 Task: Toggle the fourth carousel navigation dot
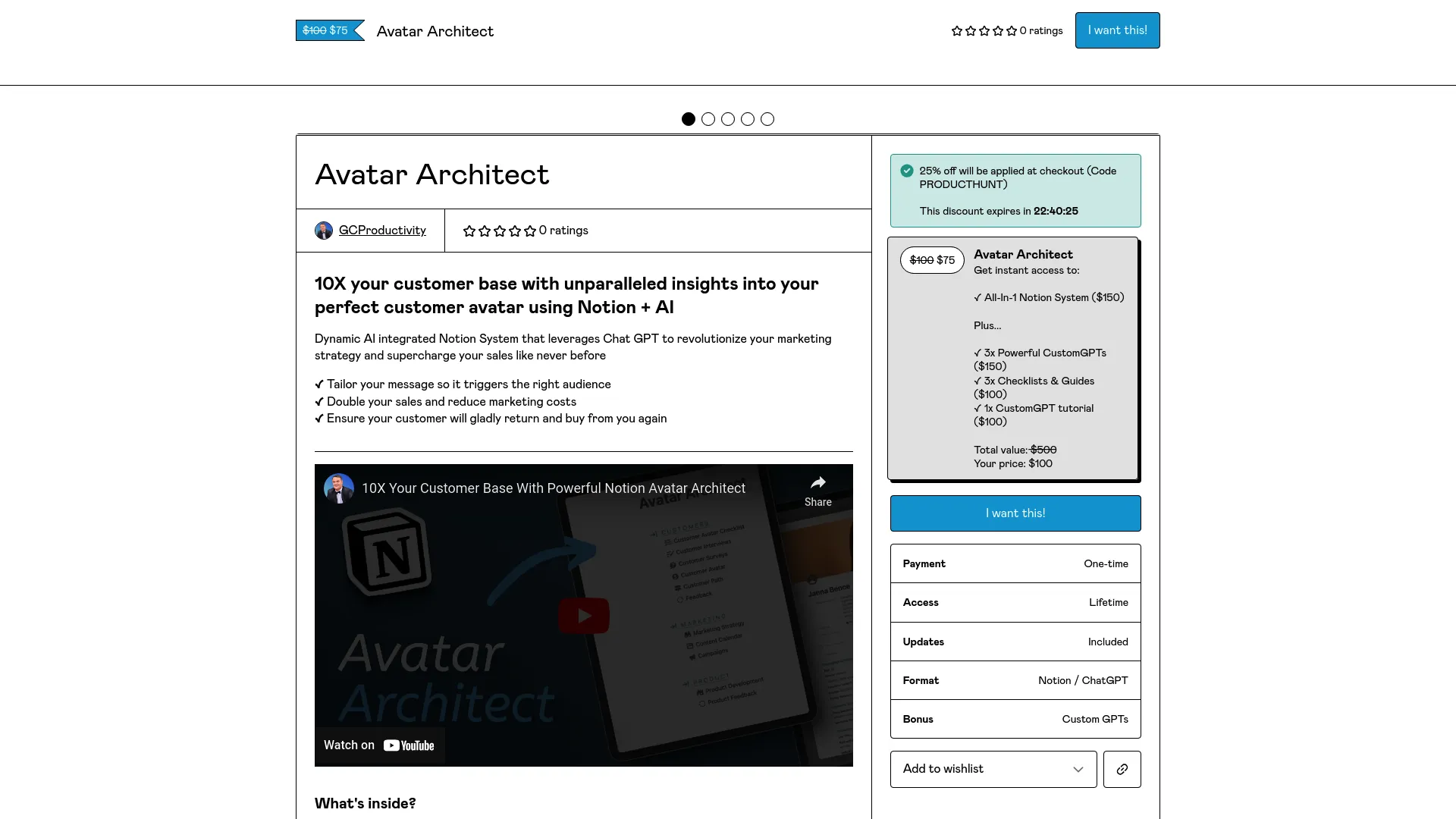pyautogui.click(x=748, y=119)
